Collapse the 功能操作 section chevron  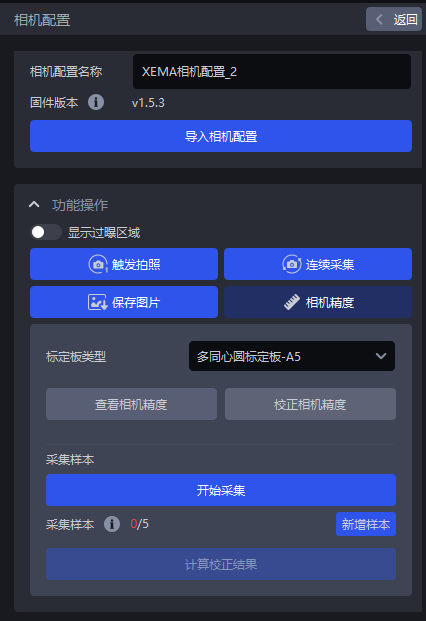coord(34,204)
